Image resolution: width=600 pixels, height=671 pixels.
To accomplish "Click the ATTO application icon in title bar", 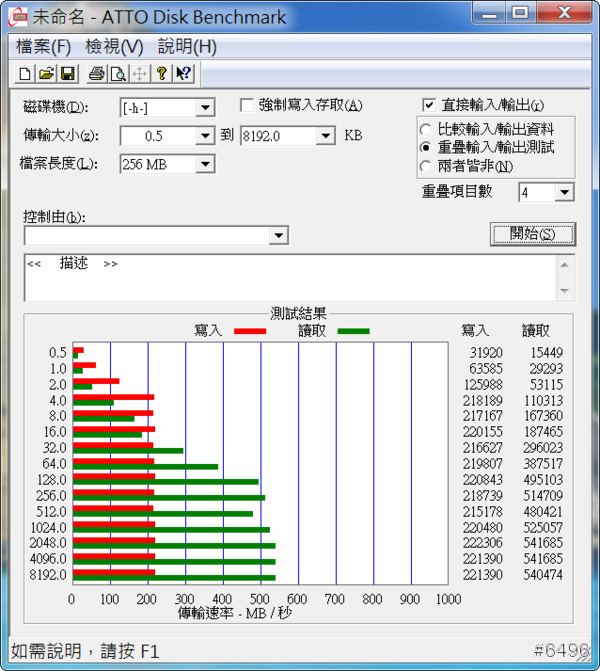I will [x=18, y=17].
